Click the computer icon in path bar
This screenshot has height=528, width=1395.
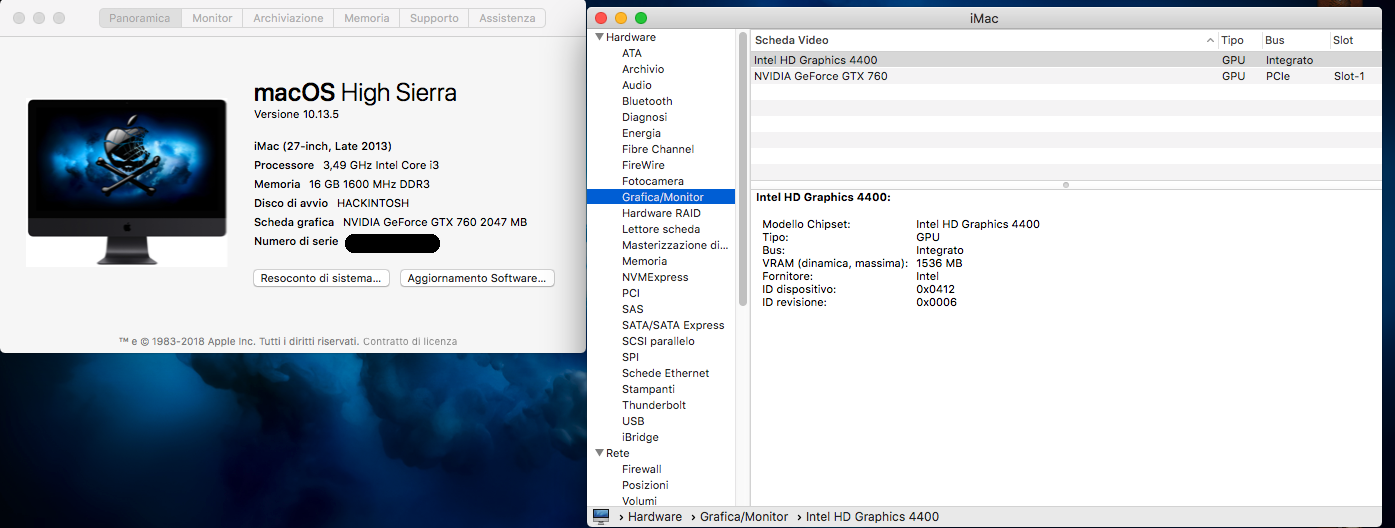601,516
